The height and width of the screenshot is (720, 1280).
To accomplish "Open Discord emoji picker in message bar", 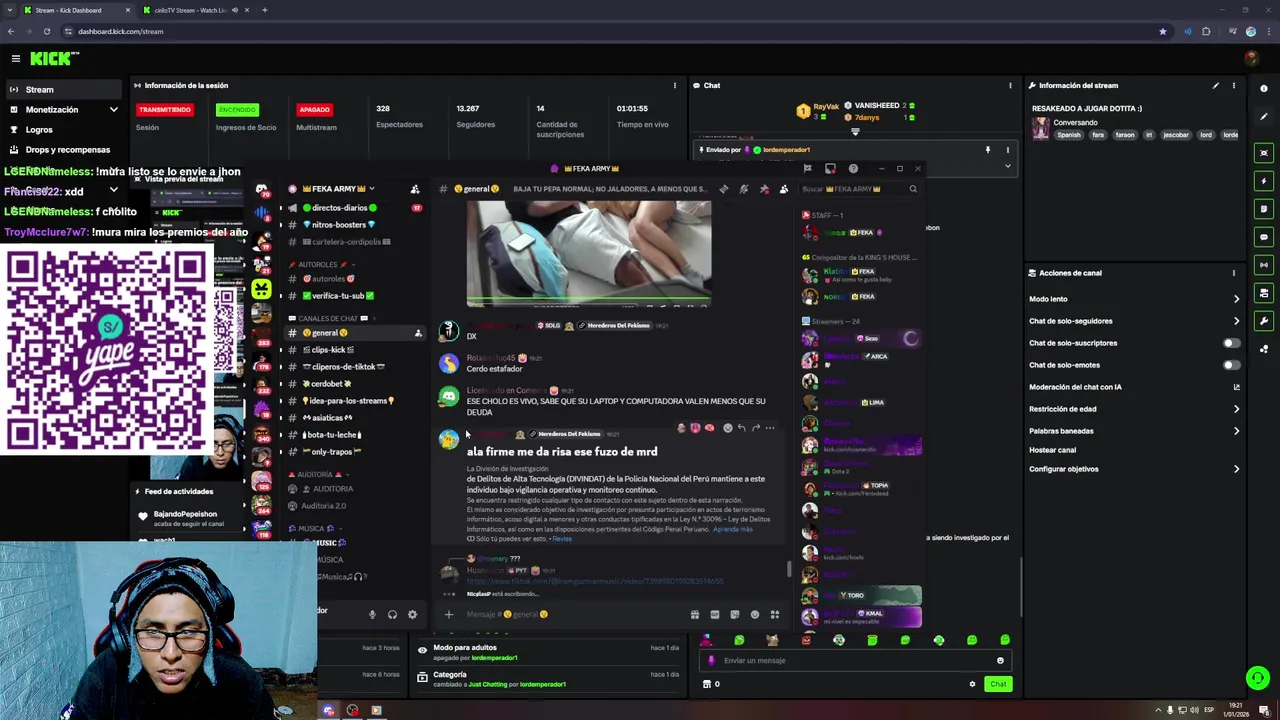I will click(x=755, y=615).
